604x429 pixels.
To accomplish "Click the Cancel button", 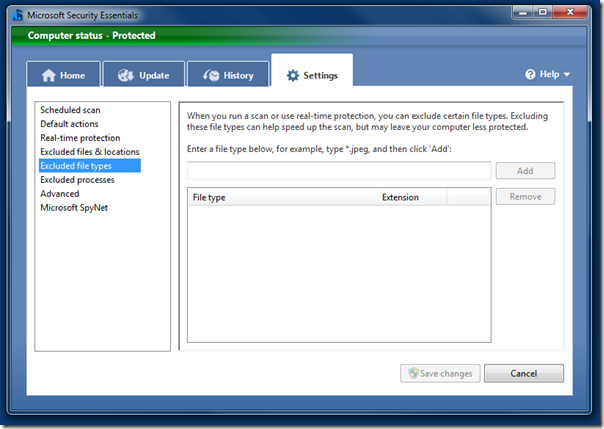I will [x=524, y=373].
